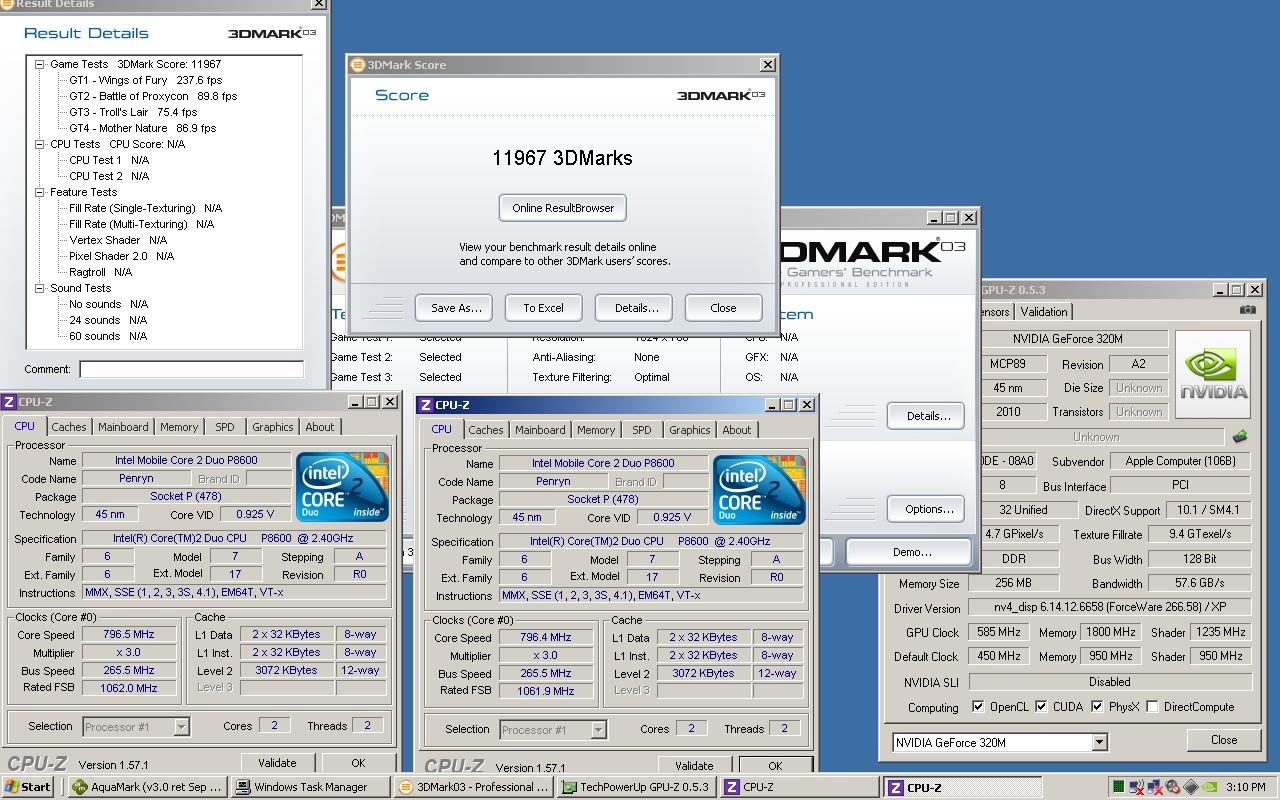Click Details... in the 3DMark Score dialog
The height and width of the screenshot is (800, 1280).
[x=636, y=308]
